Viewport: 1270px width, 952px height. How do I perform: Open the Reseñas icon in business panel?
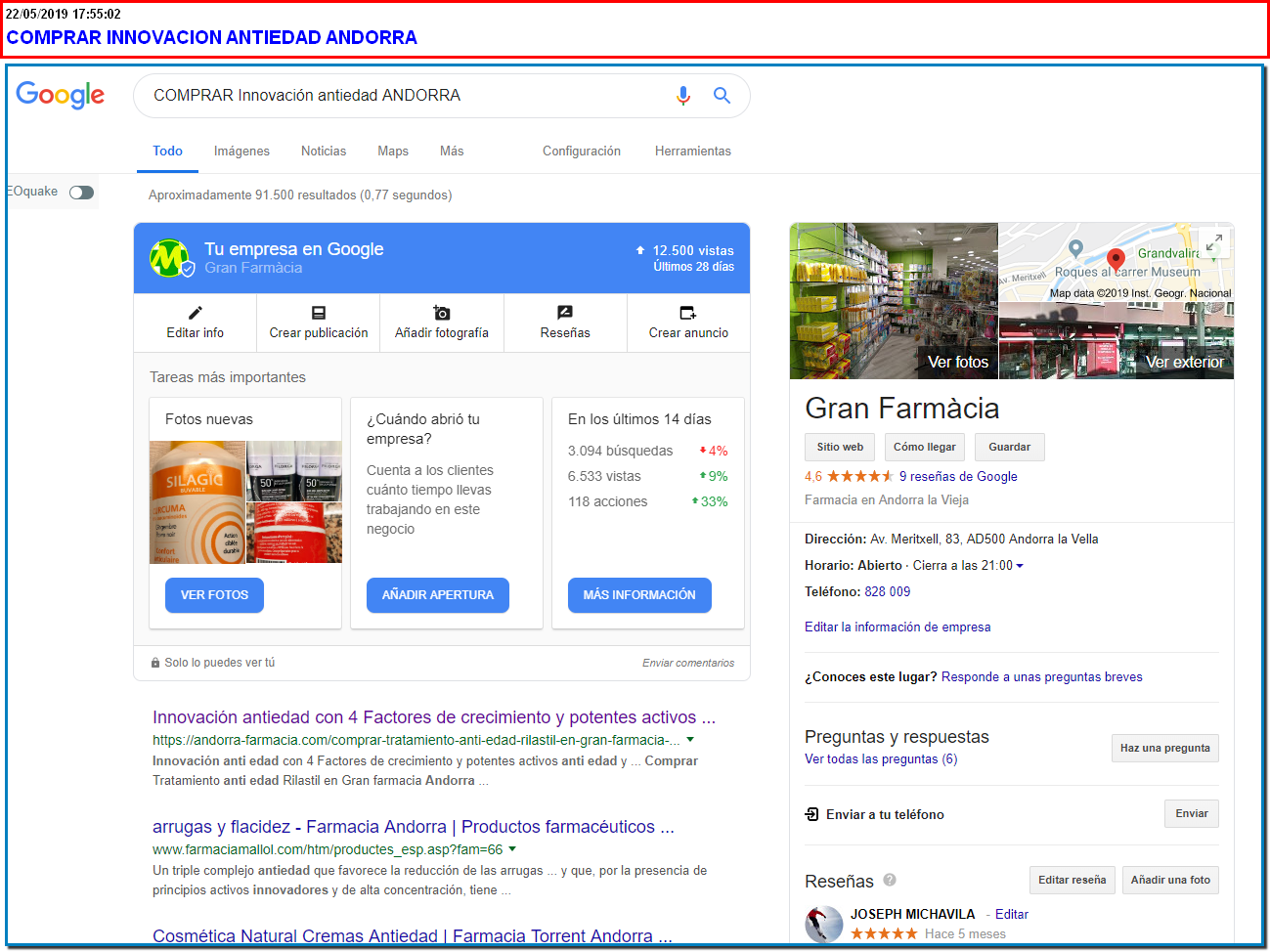pyautogui.click(x=565, y=313)
